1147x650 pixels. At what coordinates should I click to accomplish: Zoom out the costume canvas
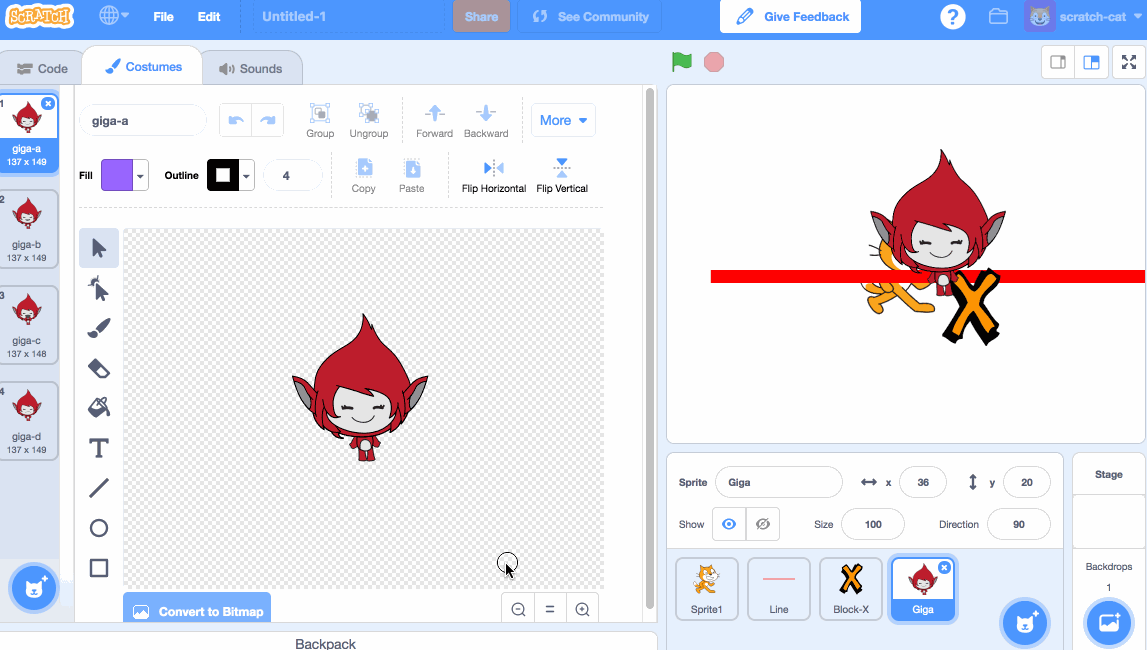pyautogui.click(x=518, y=609)
